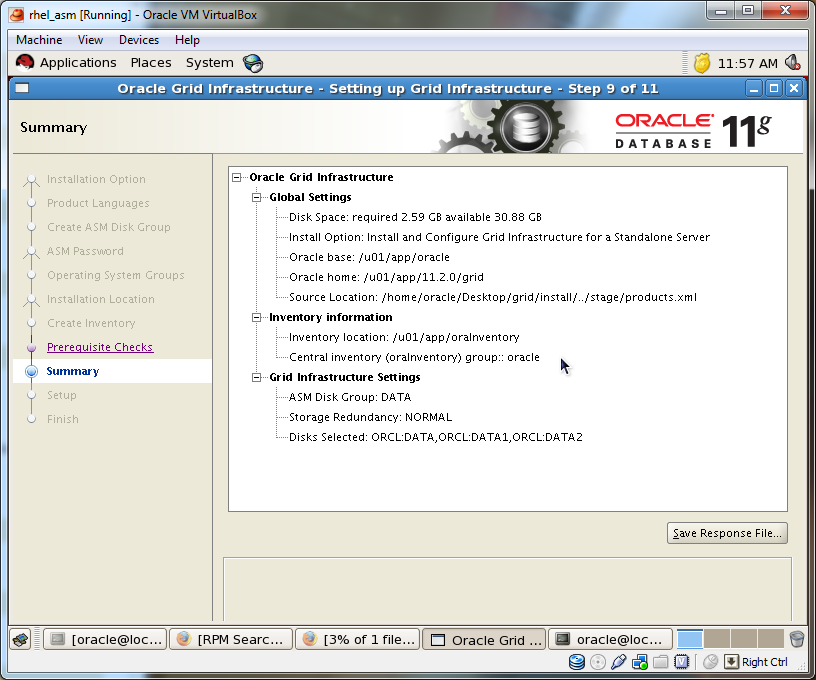Select the Storage Redundancy: NORMAL row

point(371,417)
